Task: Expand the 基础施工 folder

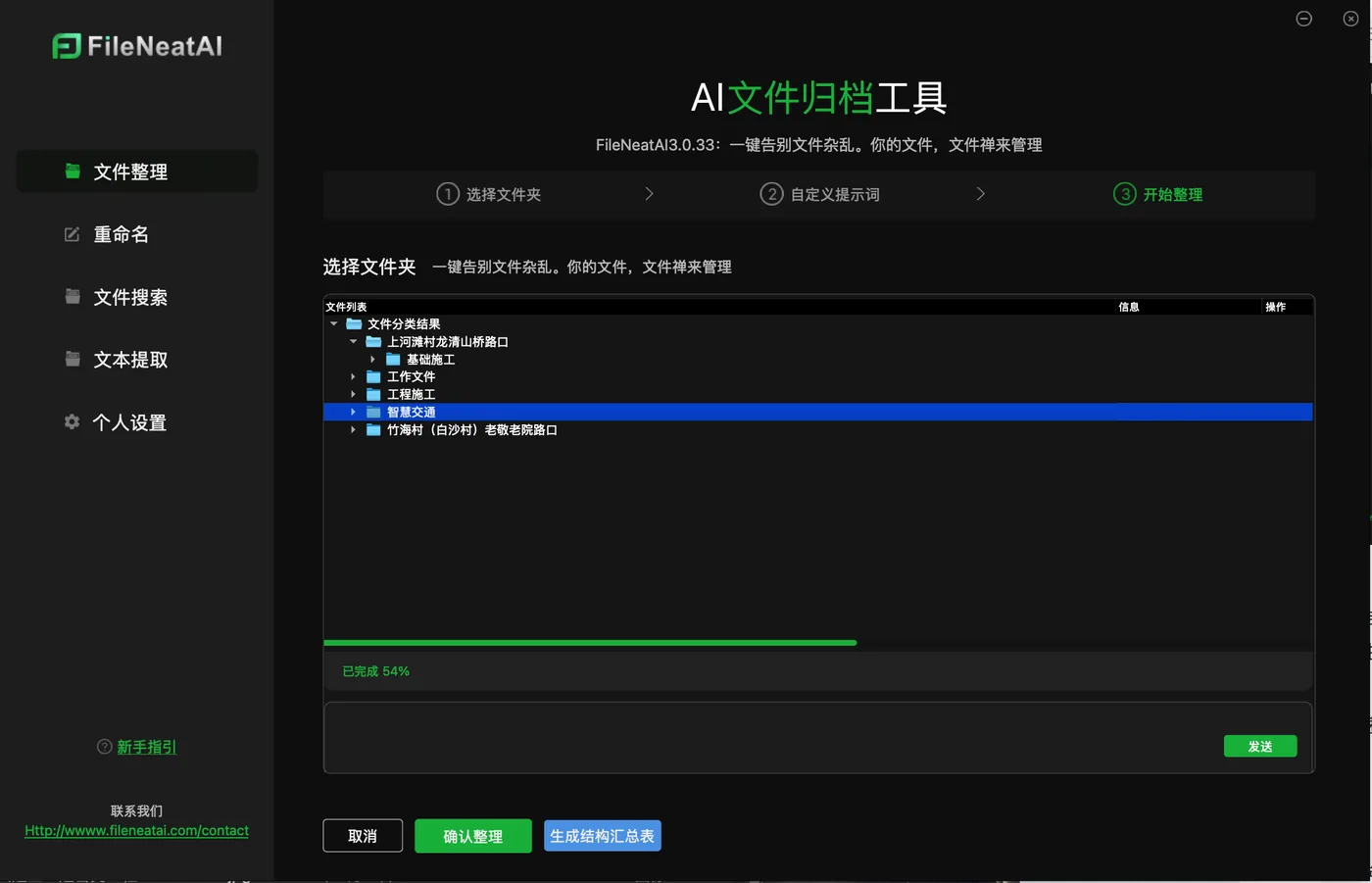Action: click(373, 359)
